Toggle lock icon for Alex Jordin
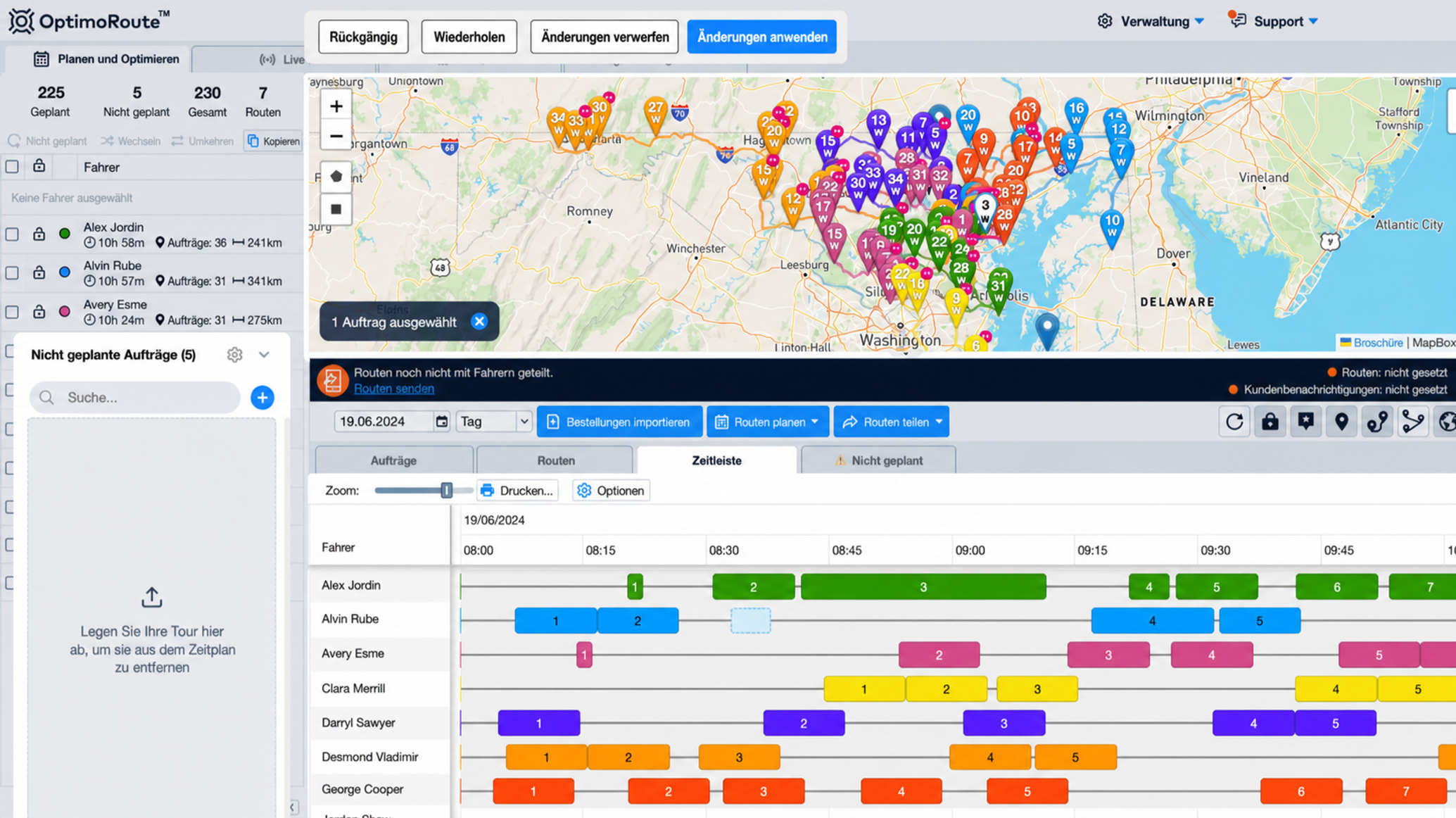This screenshot has height=818, width=1456. tap(39, 234)
